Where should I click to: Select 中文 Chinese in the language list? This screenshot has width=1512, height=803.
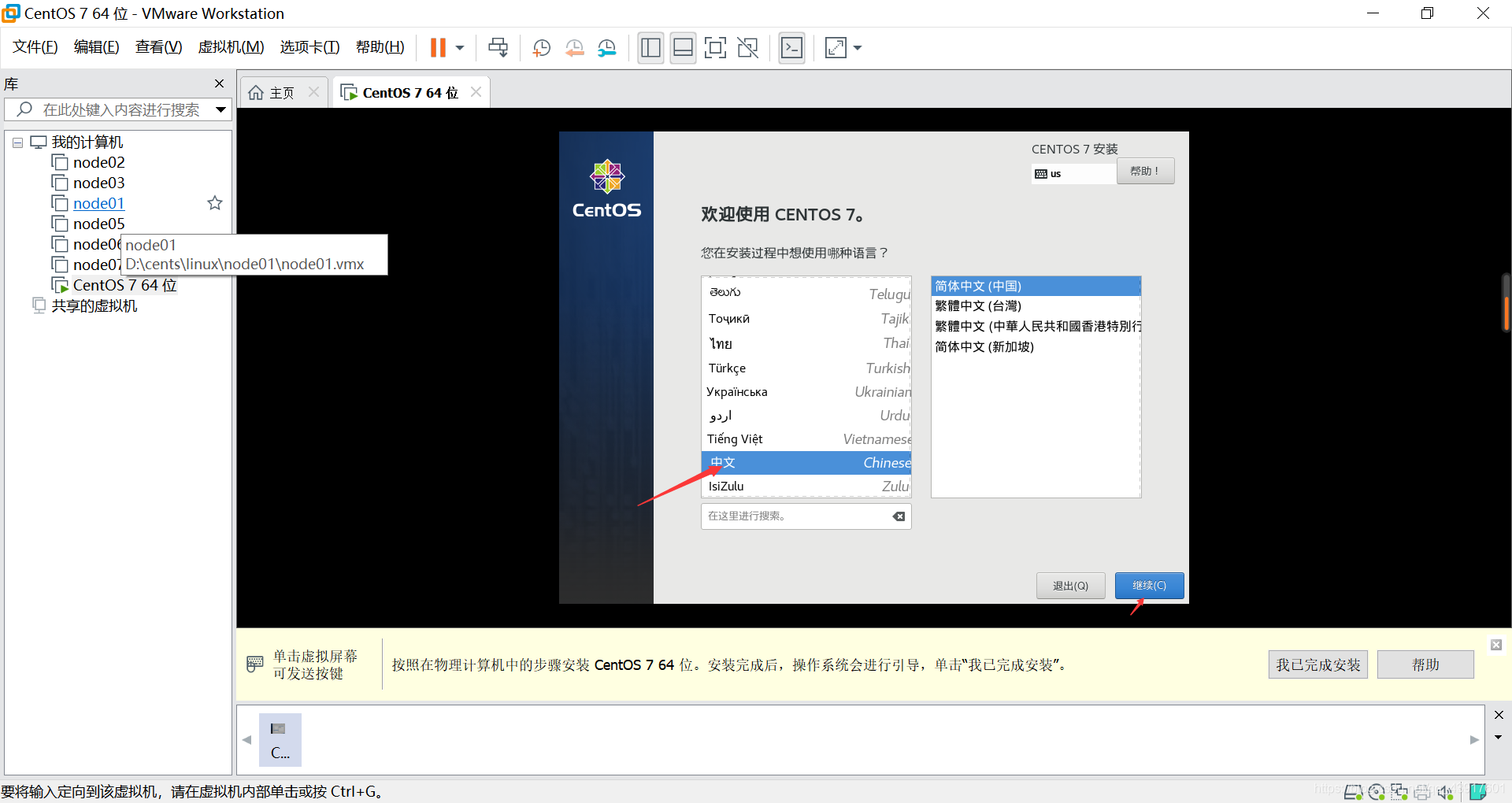(x=806, y=463)
